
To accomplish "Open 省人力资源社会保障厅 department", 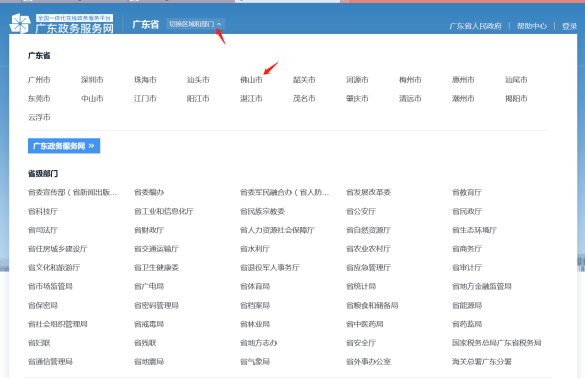I will pos(277,230).
